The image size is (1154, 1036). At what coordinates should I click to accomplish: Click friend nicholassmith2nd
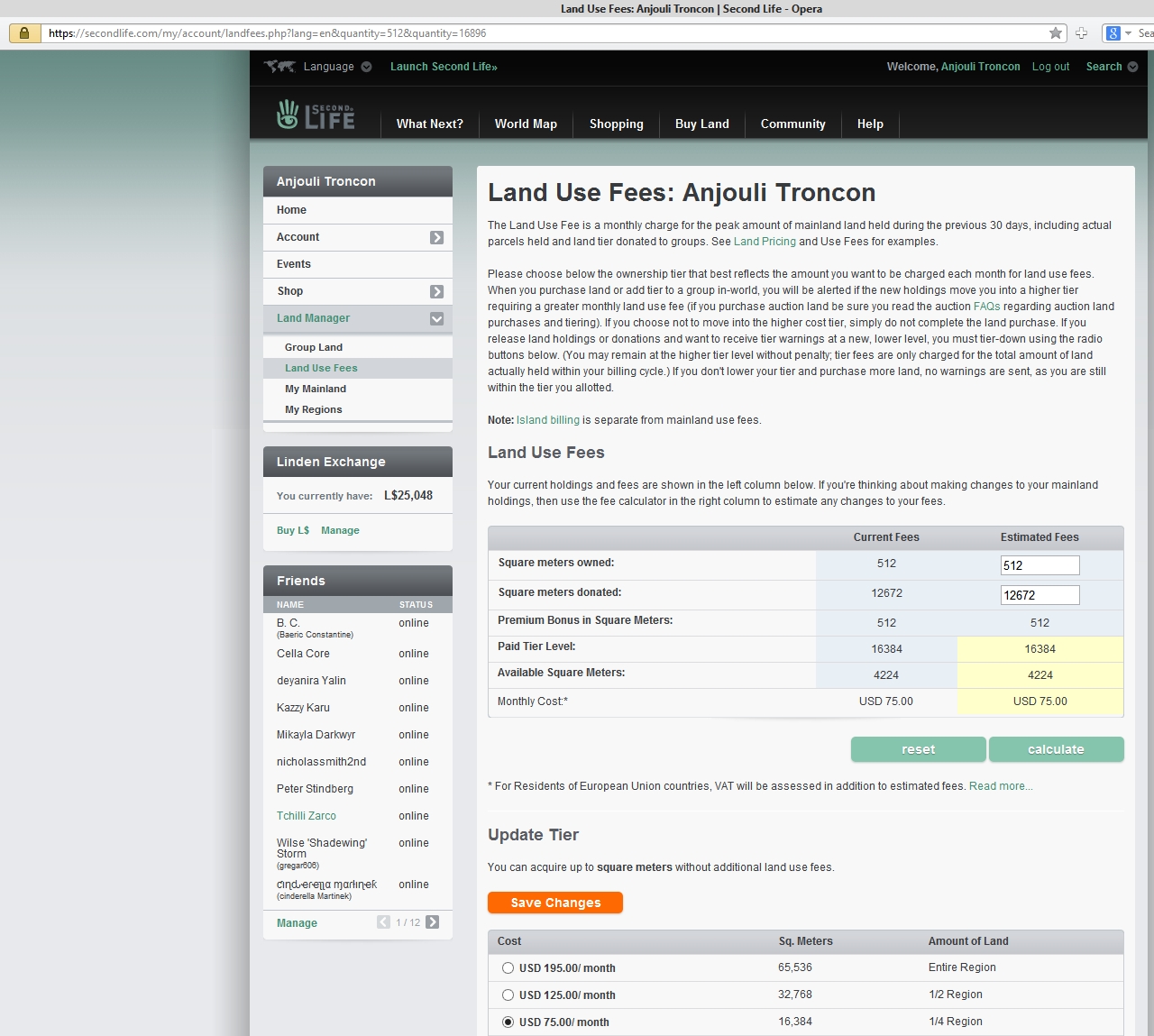[x=321, y=762]
